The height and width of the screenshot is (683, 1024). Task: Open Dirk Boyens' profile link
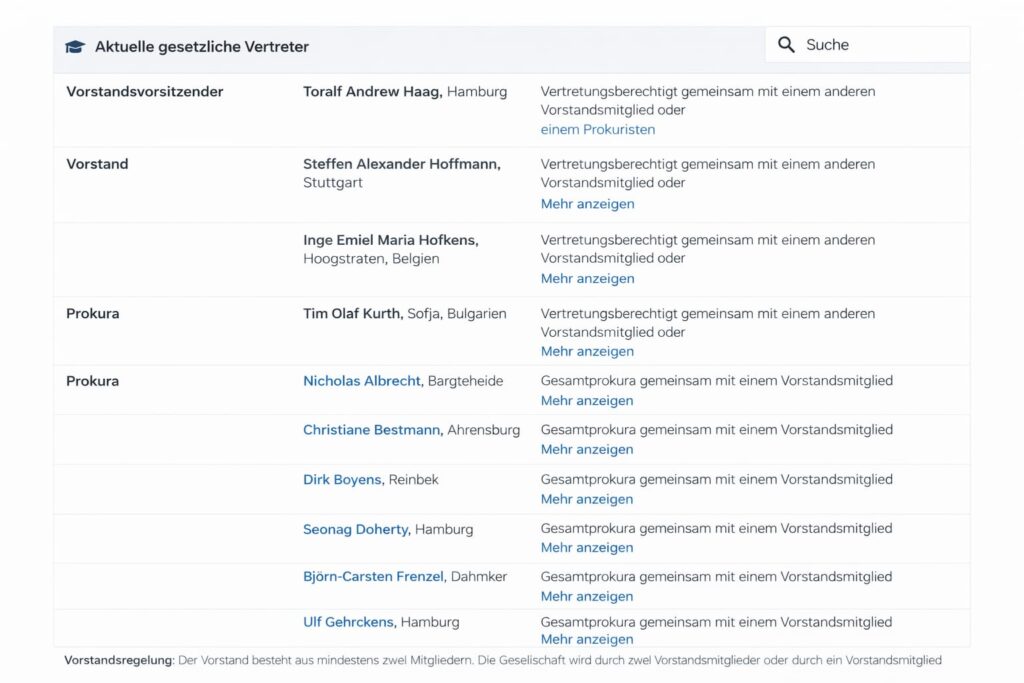342,480
